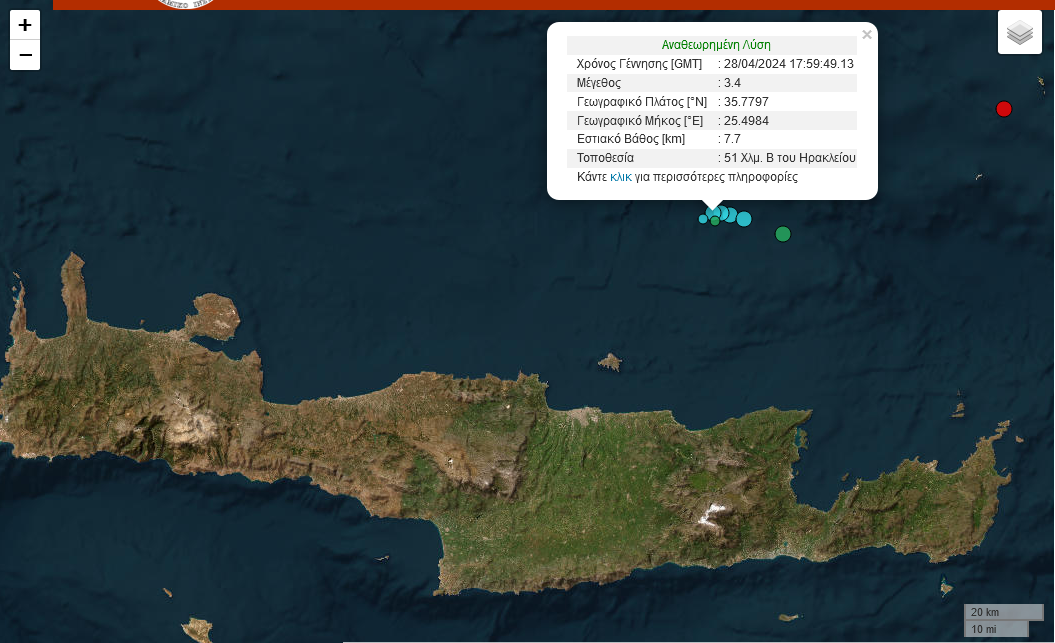Click the leftmost small cyan cluster marker
Screen dimensions: 1055x643
click(703, 219)
